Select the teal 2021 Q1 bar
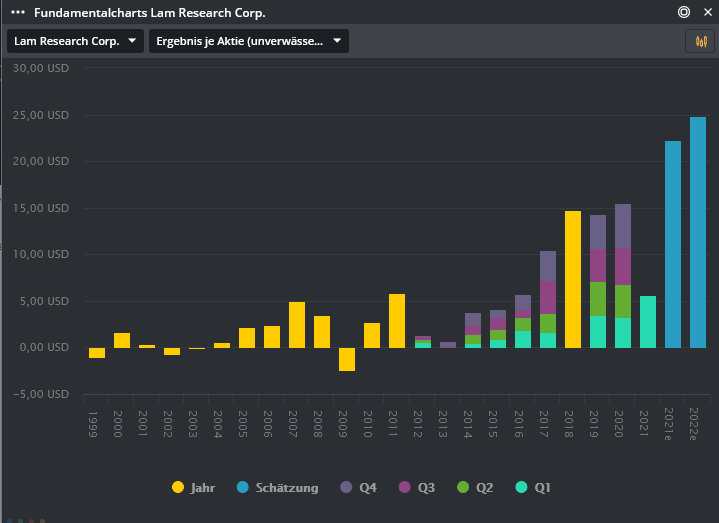Image resolution: width=719 pixels, height=523 pixels. click(648, 322)
